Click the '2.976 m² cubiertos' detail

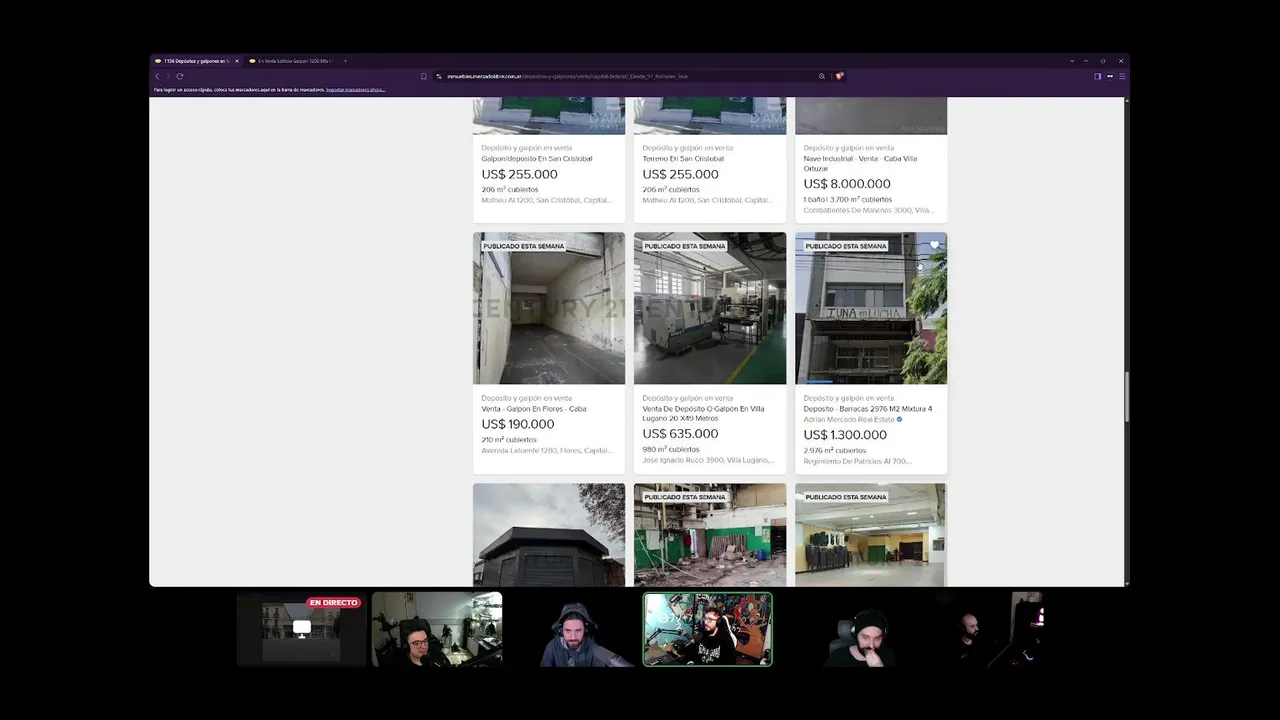(x=834, y=450)
